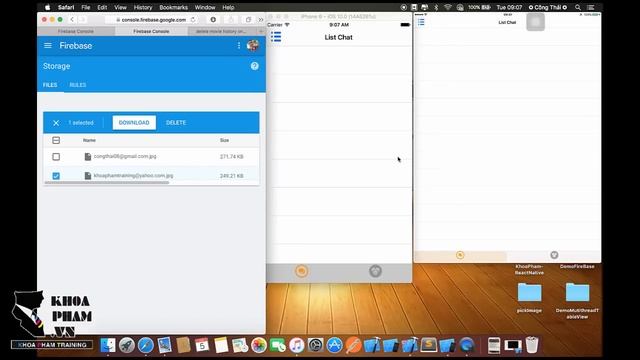Open Photos from the Dock
The height and width of the screenshot is (360, 640).
259,345
